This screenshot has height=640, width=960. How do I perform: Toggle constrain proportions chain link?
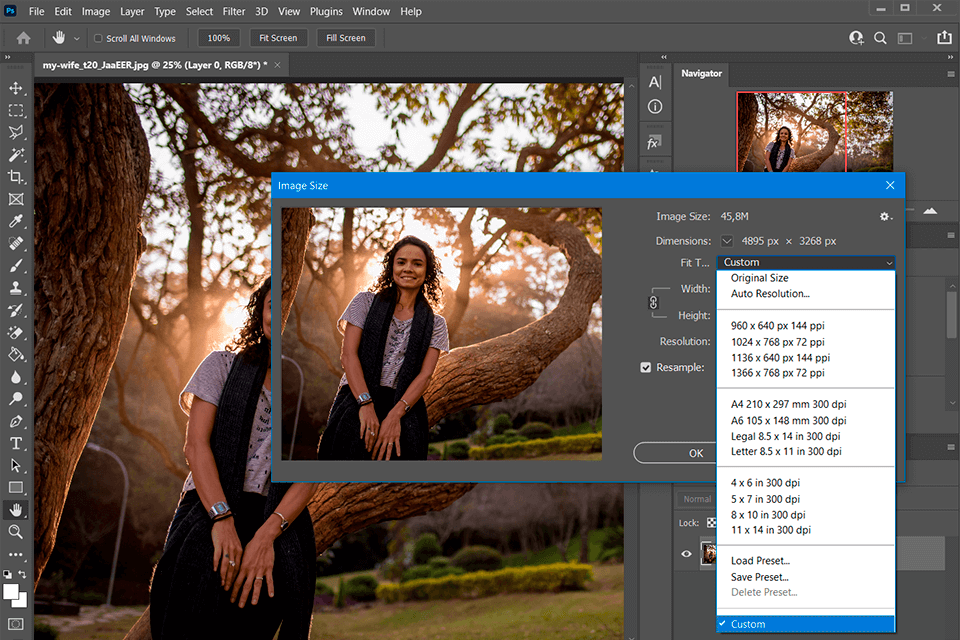click(x=653, y=303)
